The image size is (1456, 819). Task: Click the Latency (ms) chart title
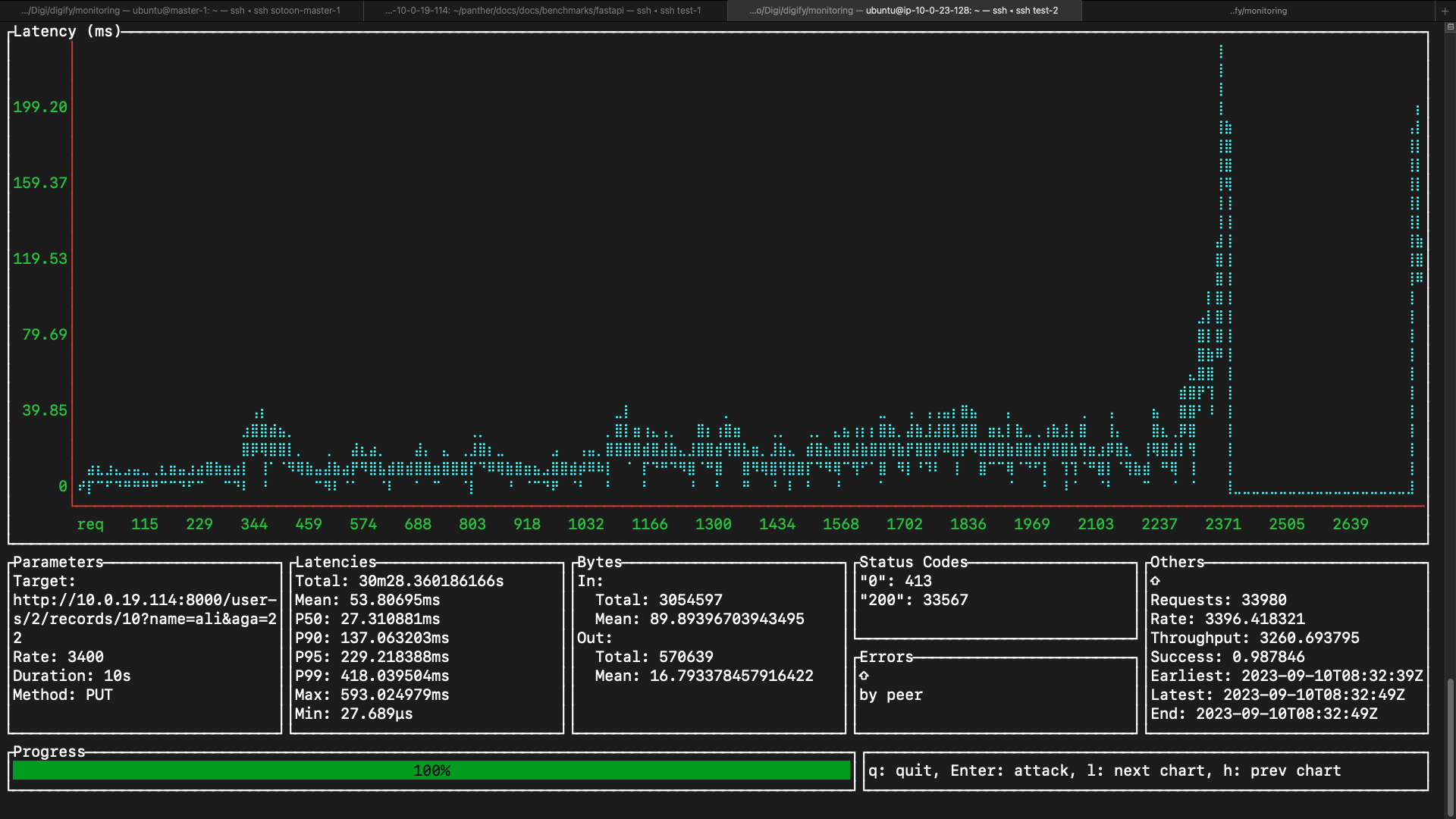67,31
